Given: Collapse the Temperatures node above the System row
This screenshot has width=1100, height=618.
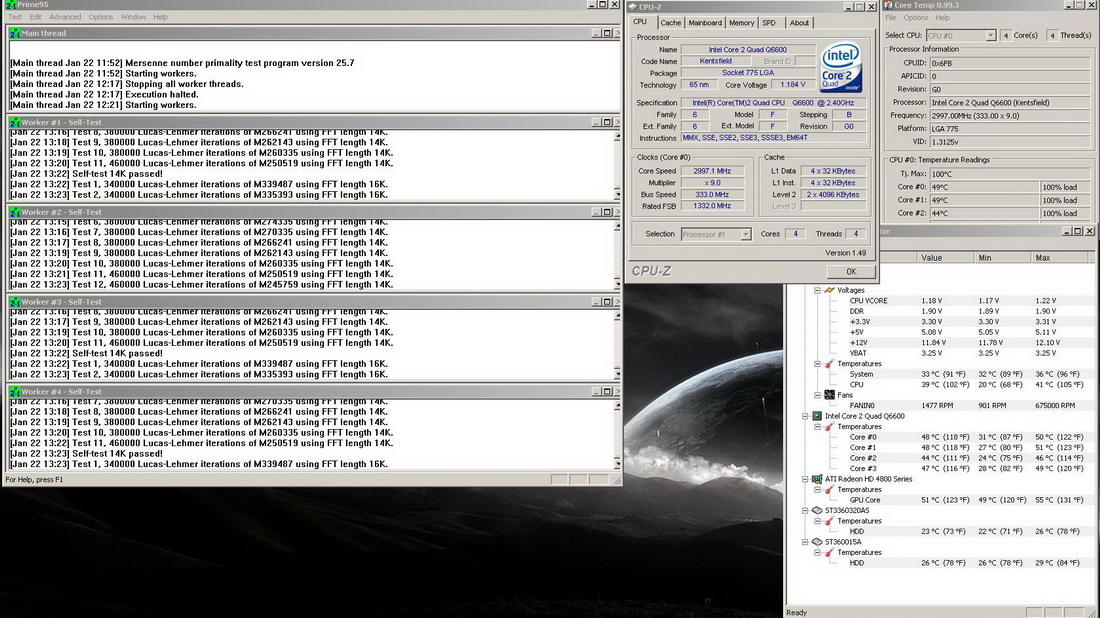Looking at the screenshot, I should click(x=817, y=363).
